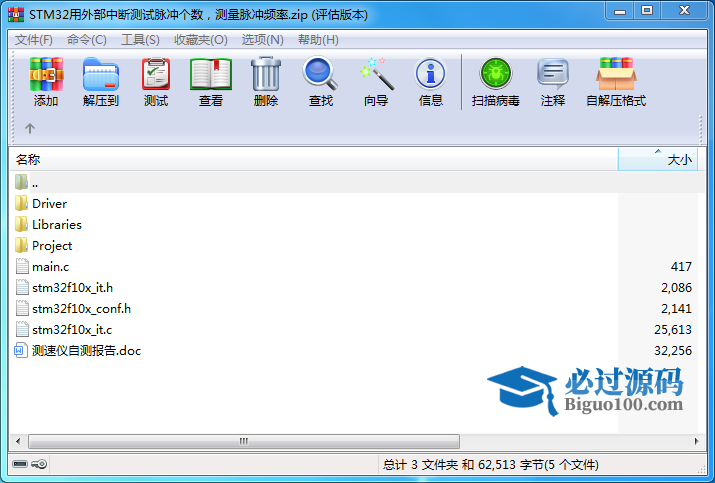Select the stm32f10x_conf.h file name
The width and height of the screenshot is (715, 483).
click(82, 309)
